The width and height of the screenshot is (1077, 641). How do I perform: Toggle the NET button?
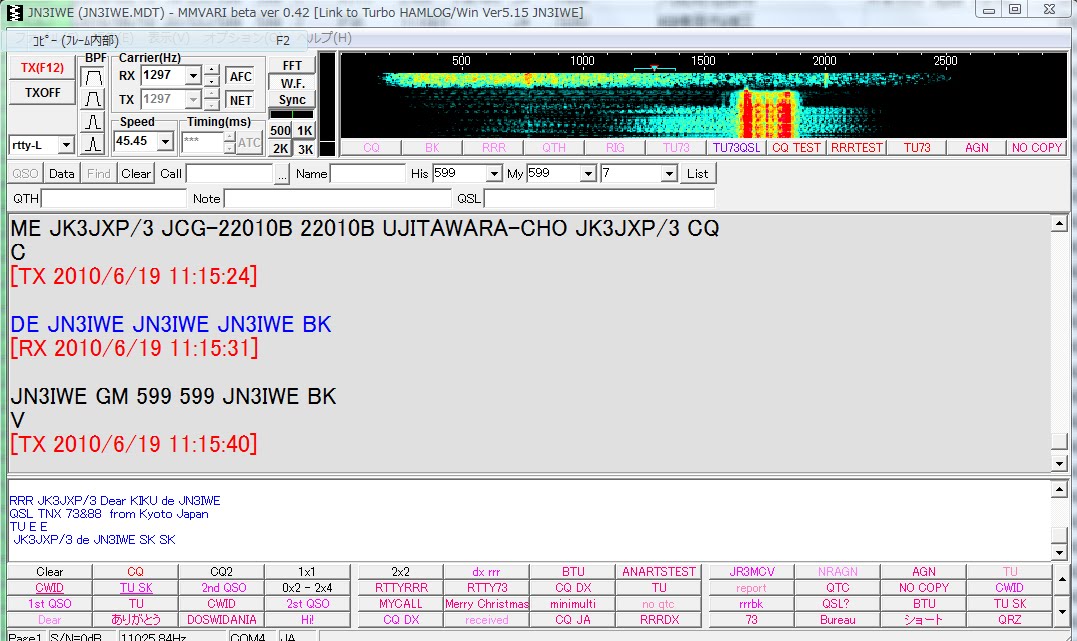240,100
